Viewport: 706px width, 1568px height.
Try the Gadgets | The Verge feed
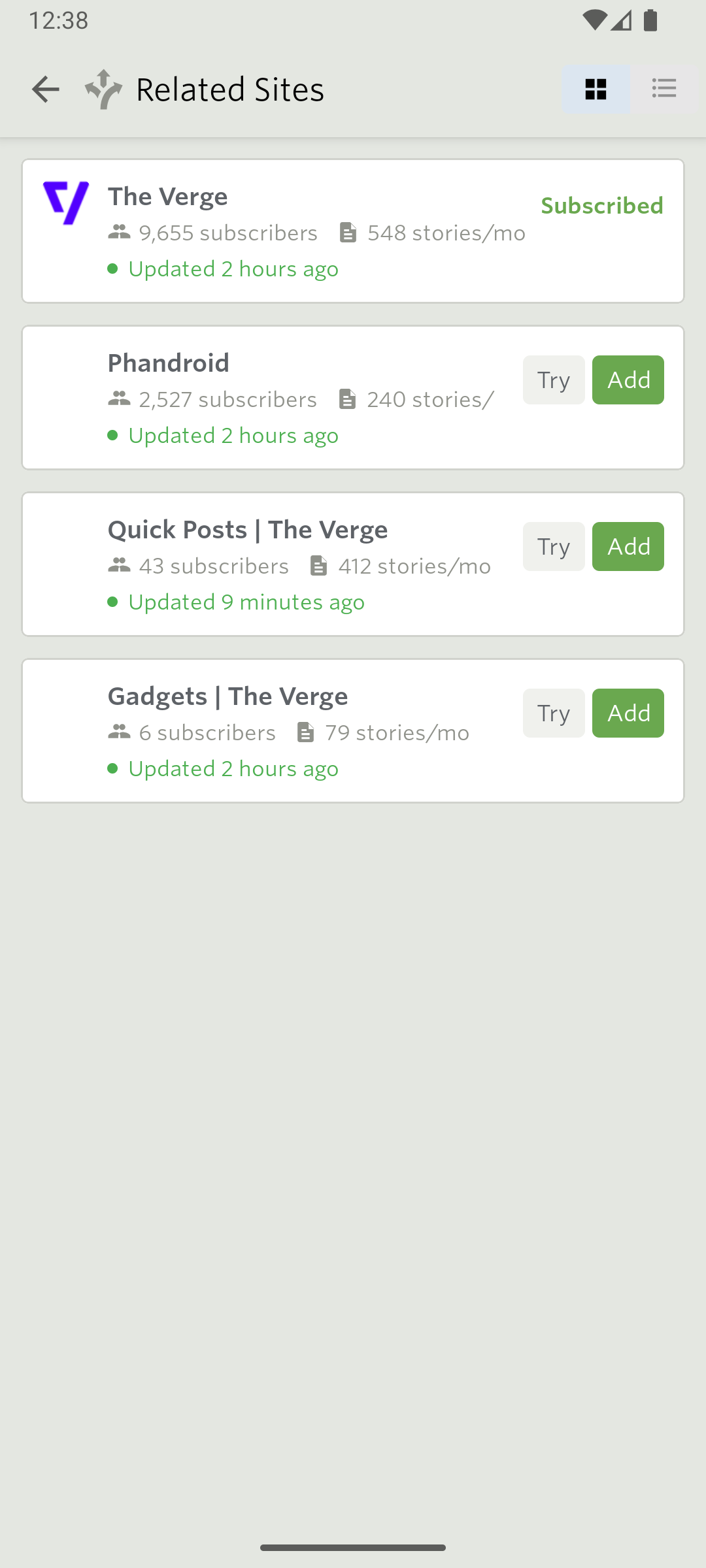click(x=554, y=713)
